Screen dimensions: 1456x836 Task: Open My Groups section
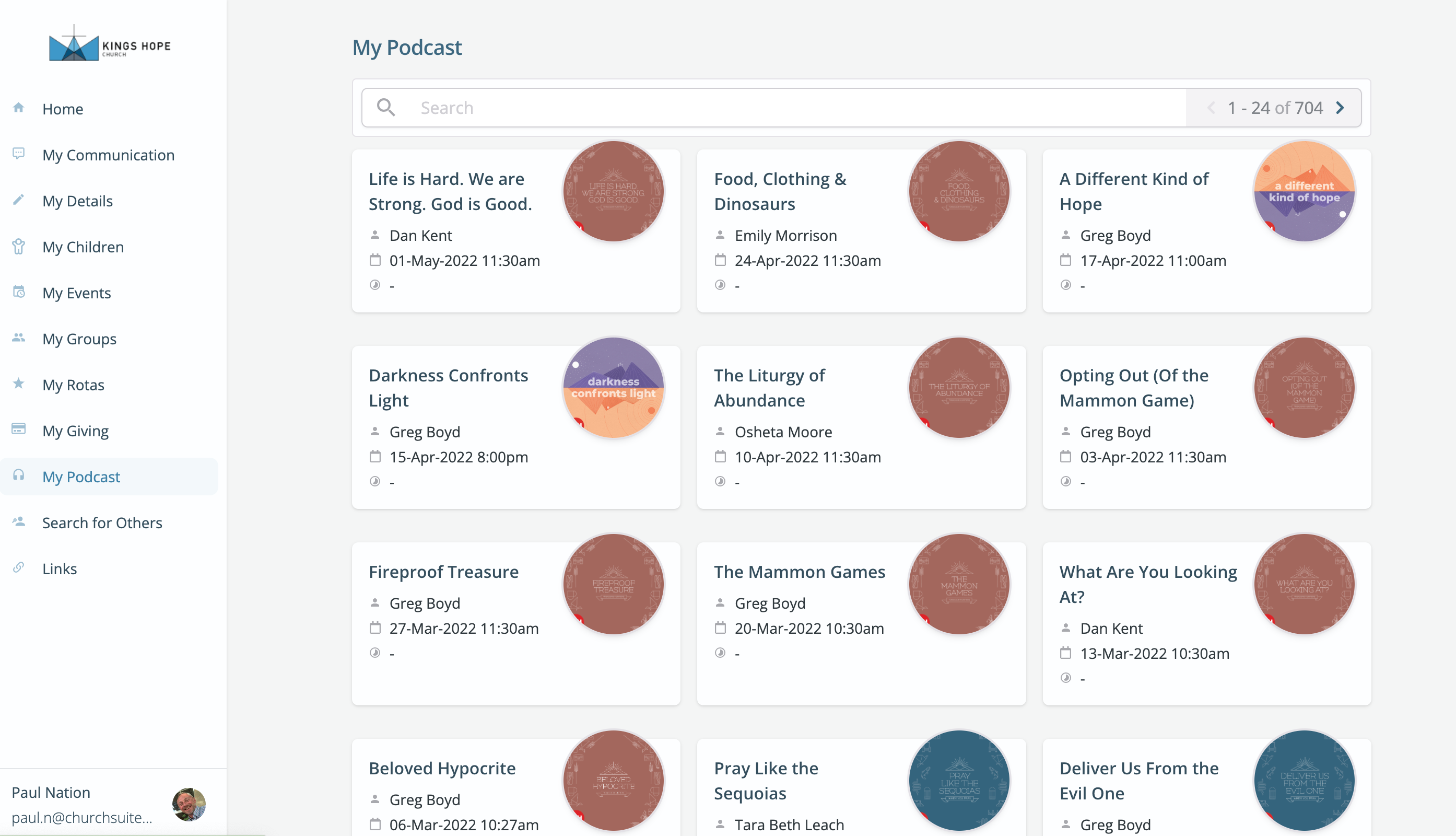109,338
